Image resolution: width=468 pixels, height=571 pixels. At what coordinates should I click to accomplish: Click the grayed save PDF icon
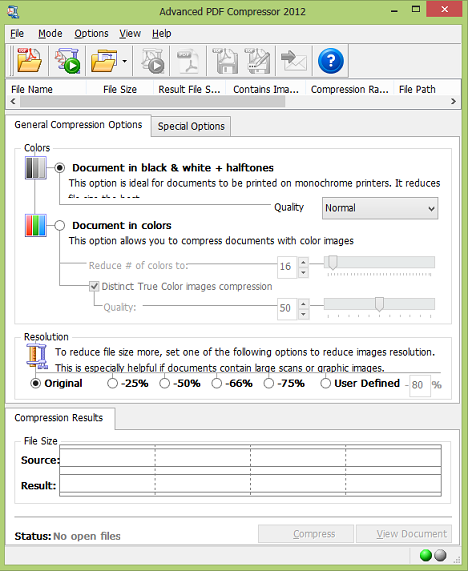pos(225,60)
